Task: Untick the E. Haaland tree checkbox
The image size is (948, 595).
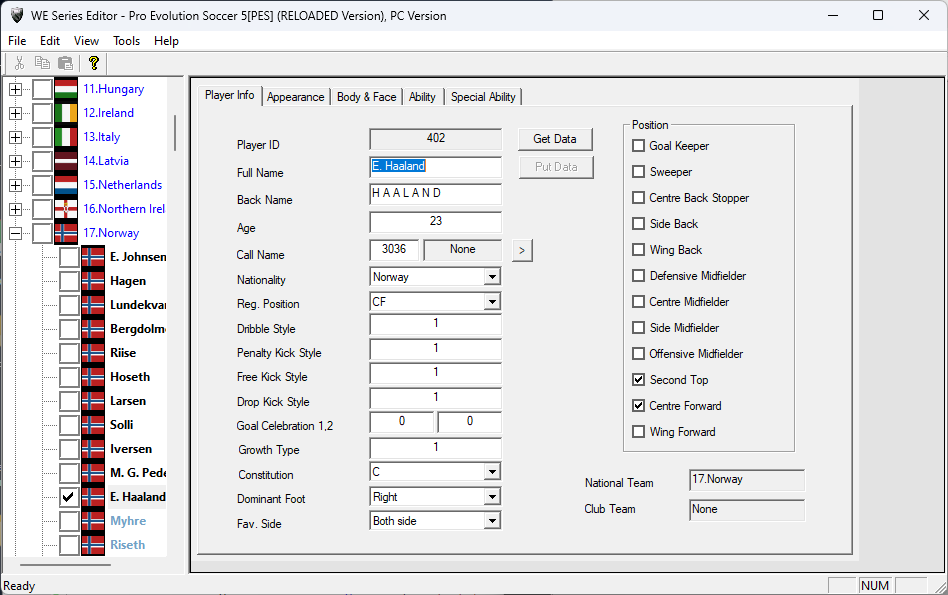Action: (69, 497)
